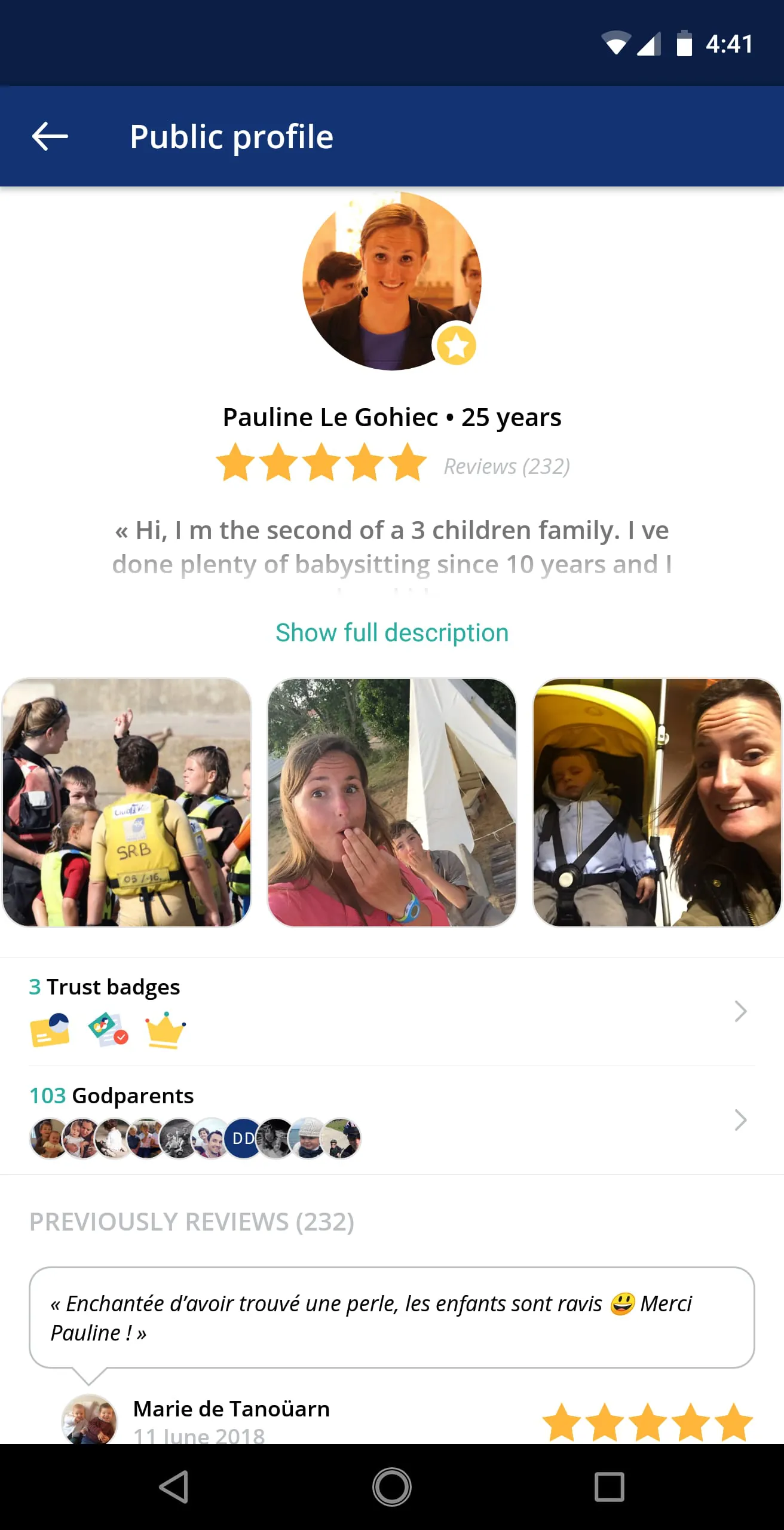Tap the gold star badge on profile photo

[x=457, y=345]
